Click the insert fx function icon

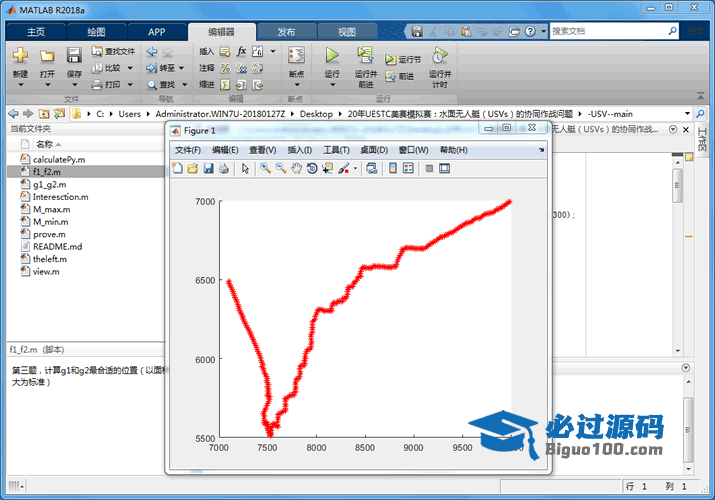[x=241, y=52]
